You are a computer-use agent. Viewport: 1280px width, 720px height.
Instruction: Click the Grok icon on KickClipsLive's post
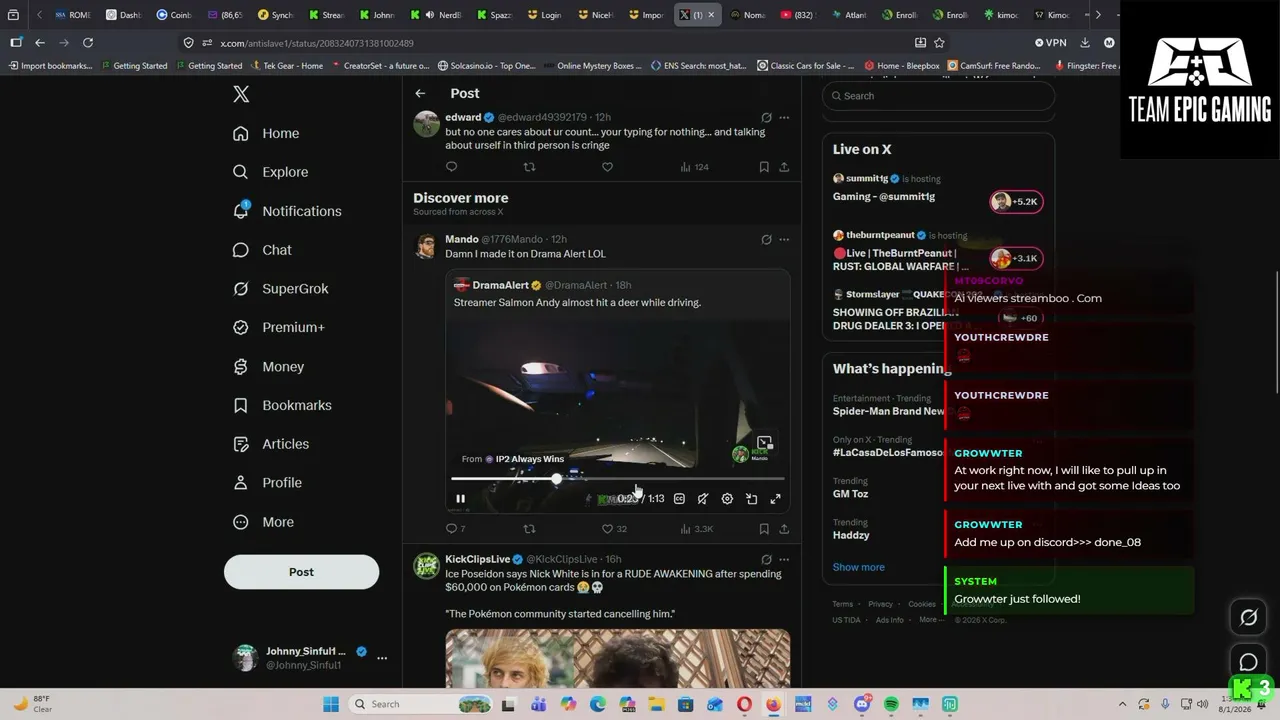pos(766,559)
